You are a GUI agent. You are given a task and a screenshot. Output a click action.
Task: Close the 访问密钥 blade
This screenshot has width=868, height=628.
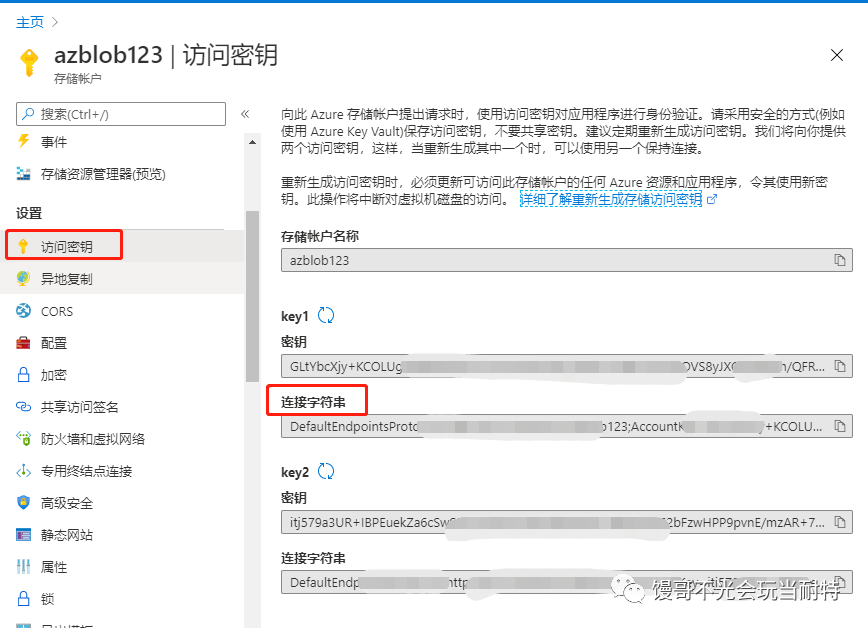(x=836, y=55)
